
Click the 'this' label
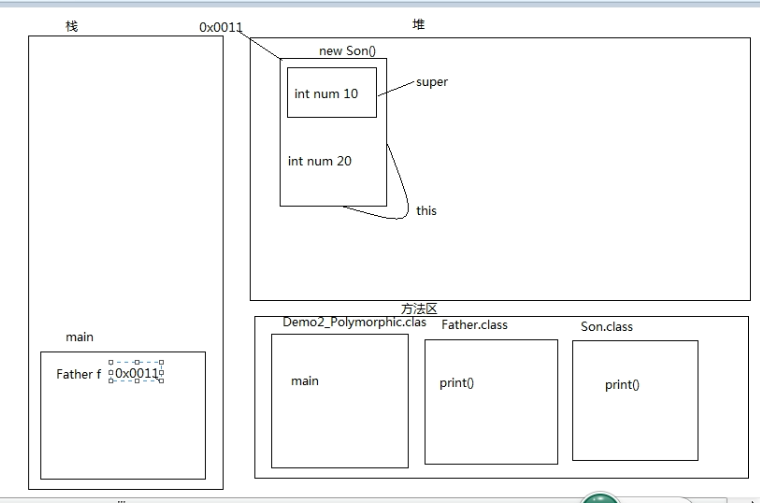(x=426, y=211)
